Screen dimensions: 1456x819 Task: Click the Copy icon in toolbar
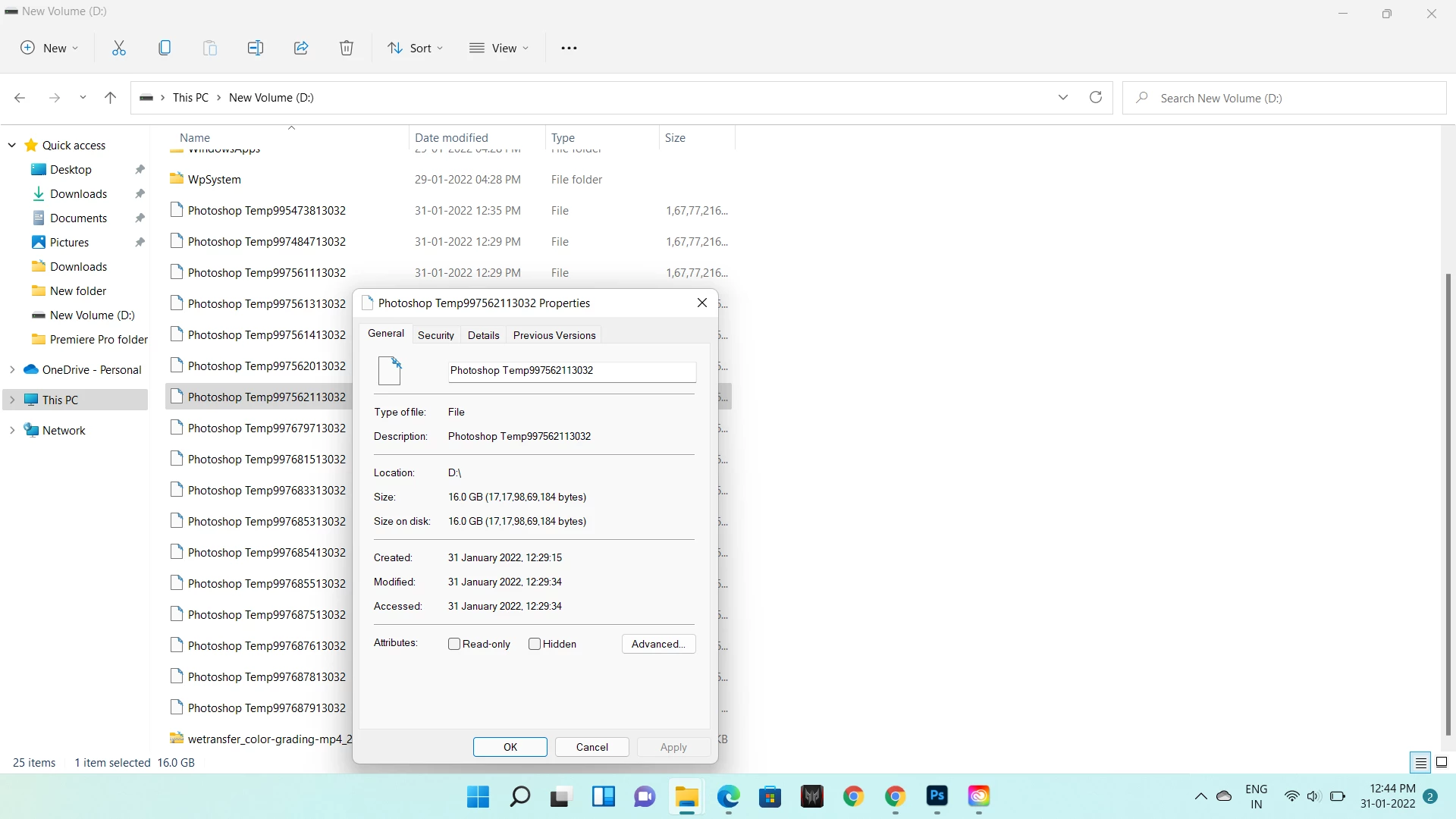[x=165, y=48]
